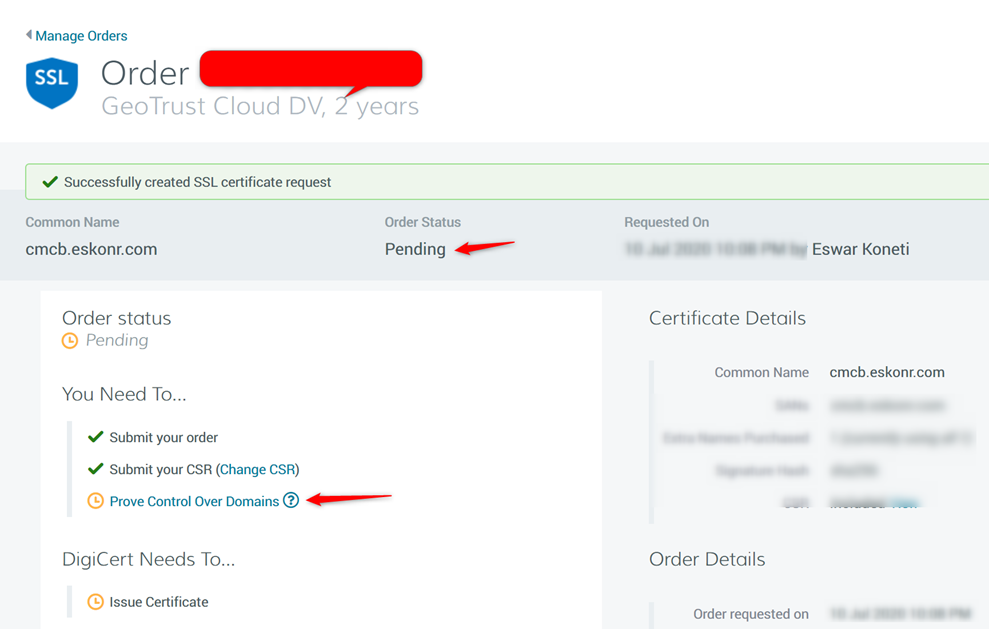Click the Order Details heading
This screenshot has width=989, height=629.
707,559
